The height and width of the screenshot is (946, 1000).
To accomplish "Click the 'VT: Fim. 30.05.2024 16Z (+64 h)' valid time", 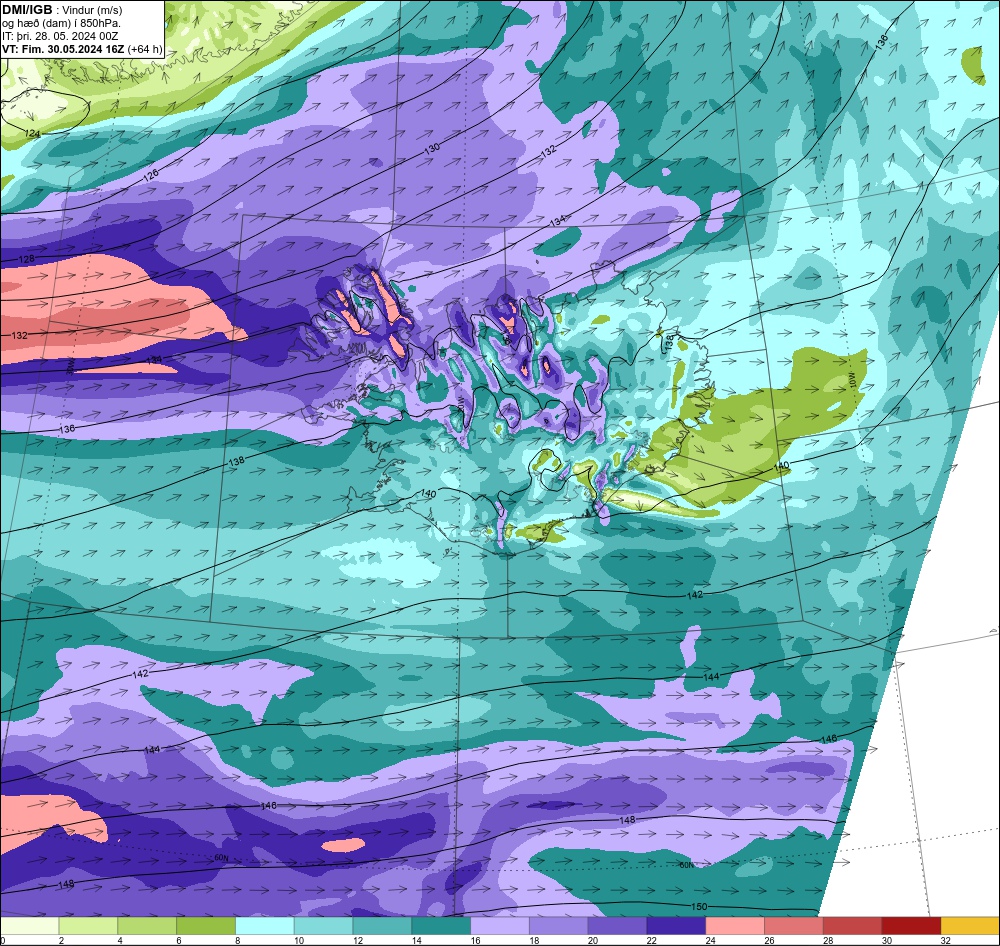I will coord(82,49).
